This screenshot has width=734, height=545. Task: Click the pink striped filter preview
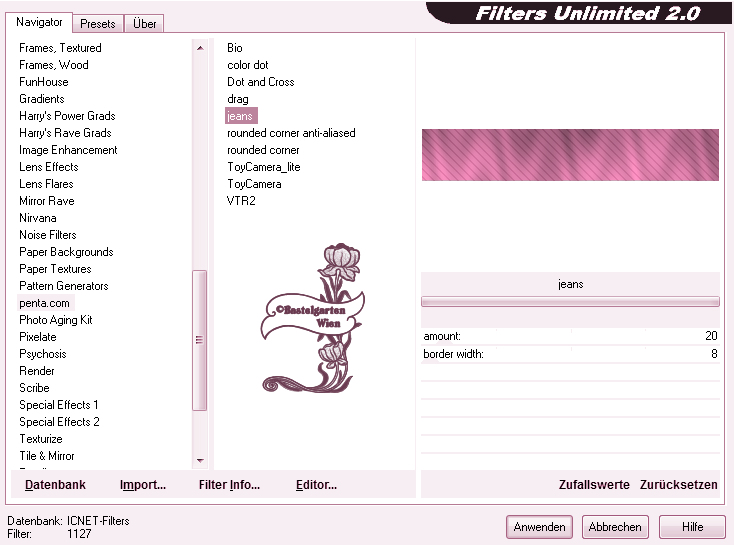tap(570, 155)
